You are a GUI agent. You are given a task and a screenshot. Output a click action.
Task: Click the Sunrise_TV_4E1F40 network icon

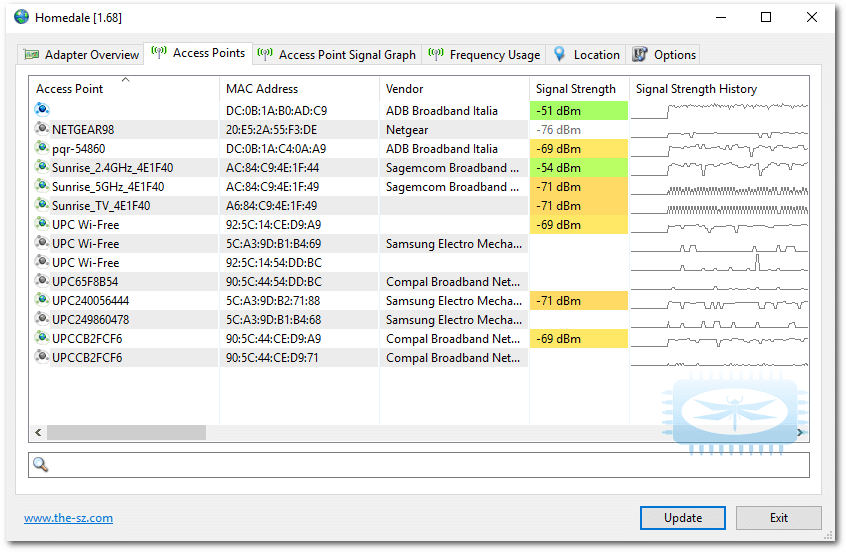click(x=42, y=205)
